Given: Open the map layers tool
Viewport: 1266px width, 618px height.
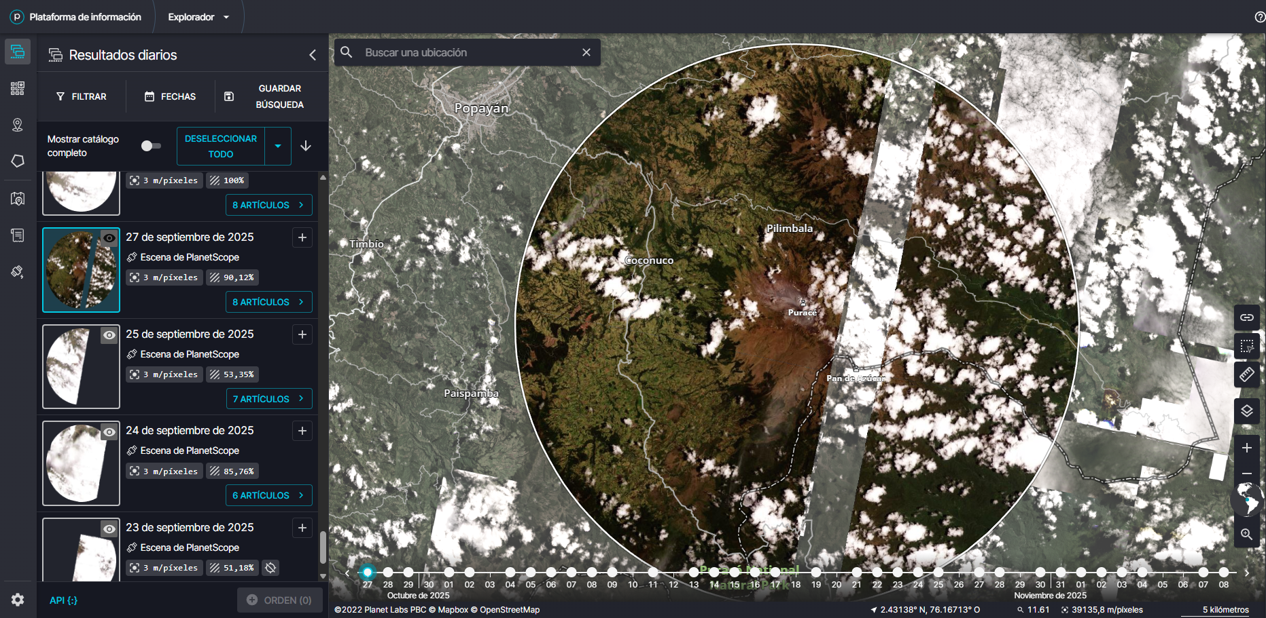Looking at the screenshot, I should tap(1246, 411).
